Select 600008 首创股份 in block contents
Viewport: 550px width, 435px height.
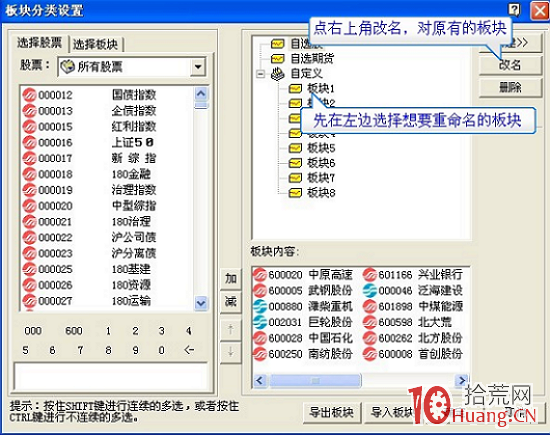[x=413, y=354]
